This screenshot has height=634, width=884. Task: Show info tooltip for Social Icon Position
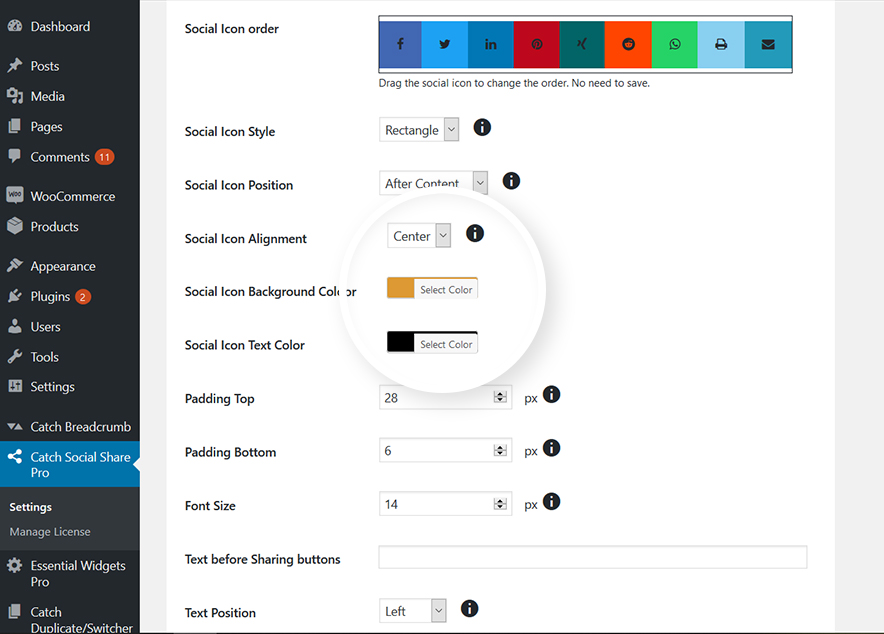point(511,181)
